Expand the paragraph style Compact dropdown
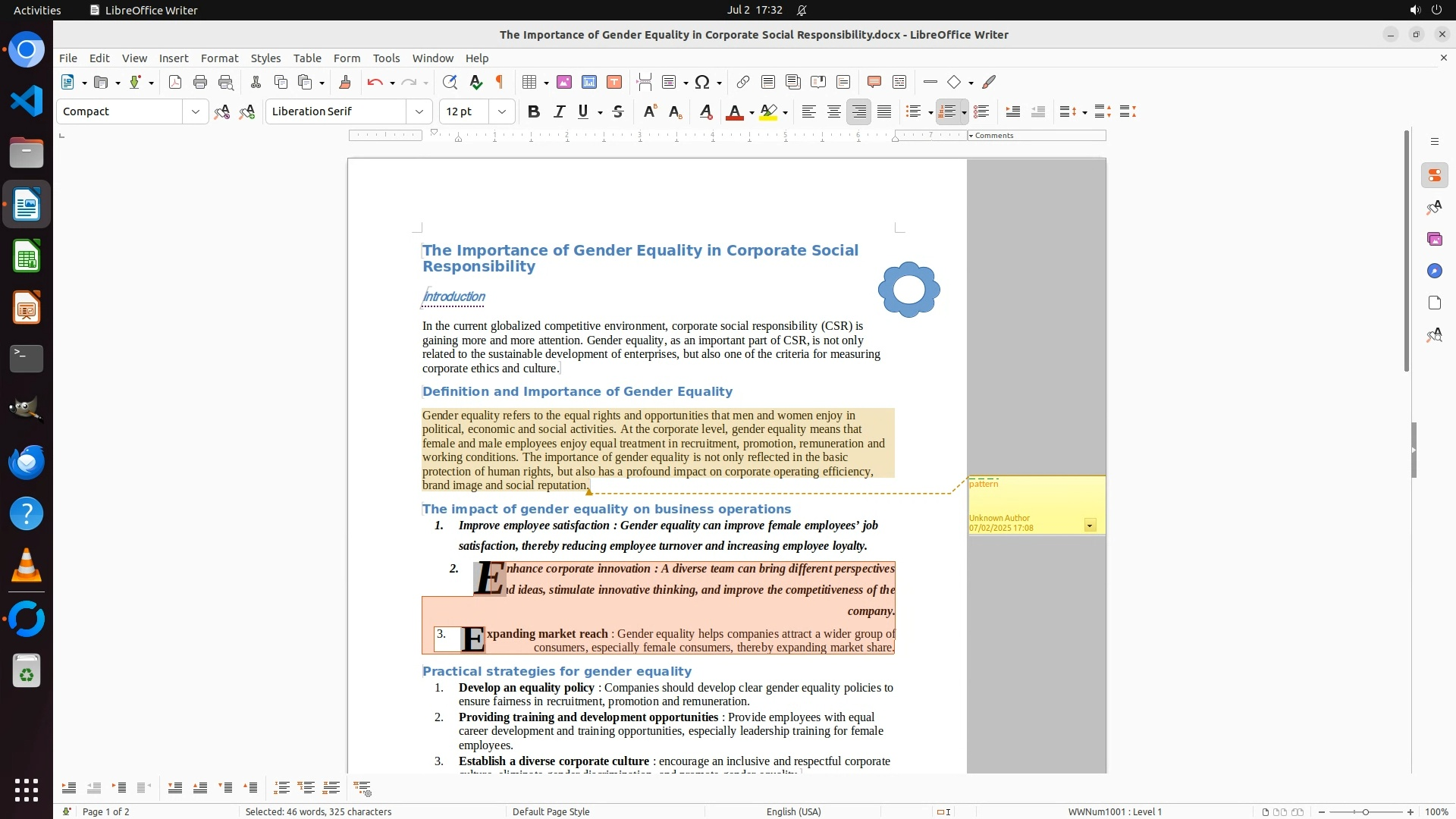This screenshot has width=1456, height=819. coord(196,112)
